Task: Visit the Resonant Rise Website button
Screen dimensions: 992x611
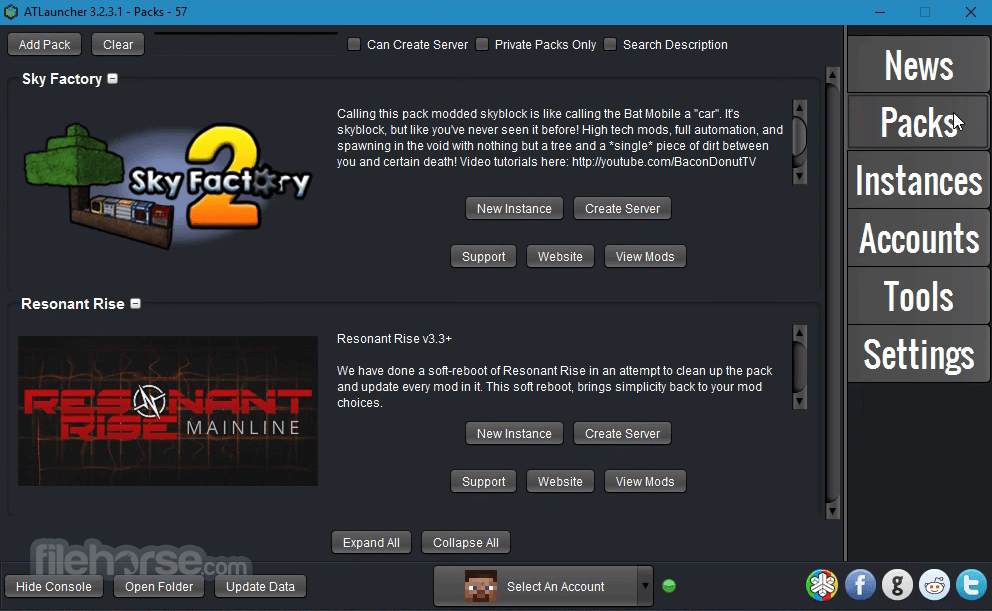Action: (560, 481)
